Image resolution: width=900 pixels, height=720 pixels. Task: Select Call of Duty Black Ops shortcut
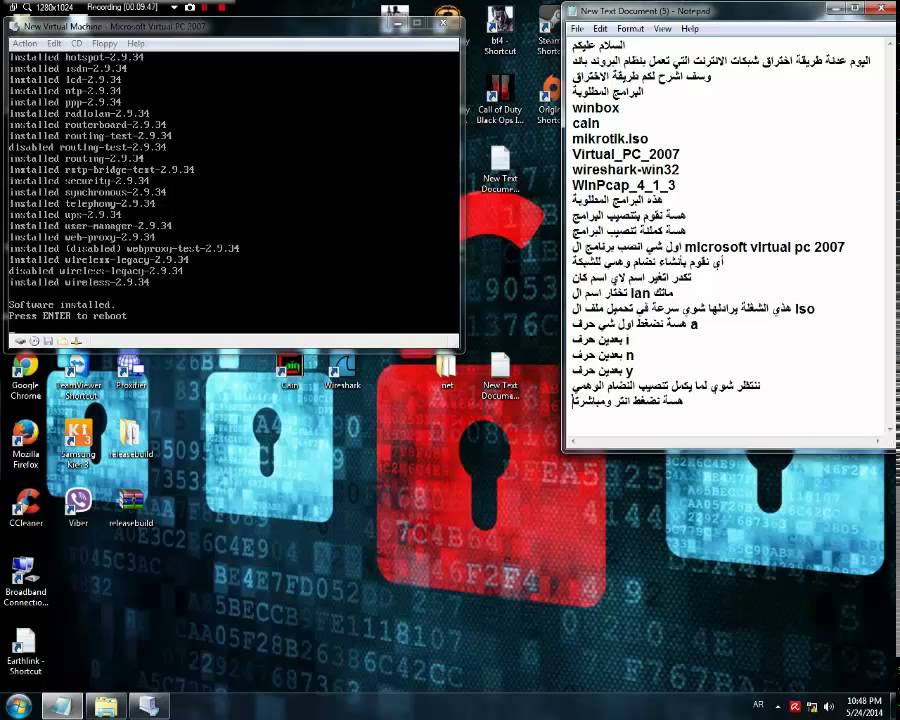(500, 99)
